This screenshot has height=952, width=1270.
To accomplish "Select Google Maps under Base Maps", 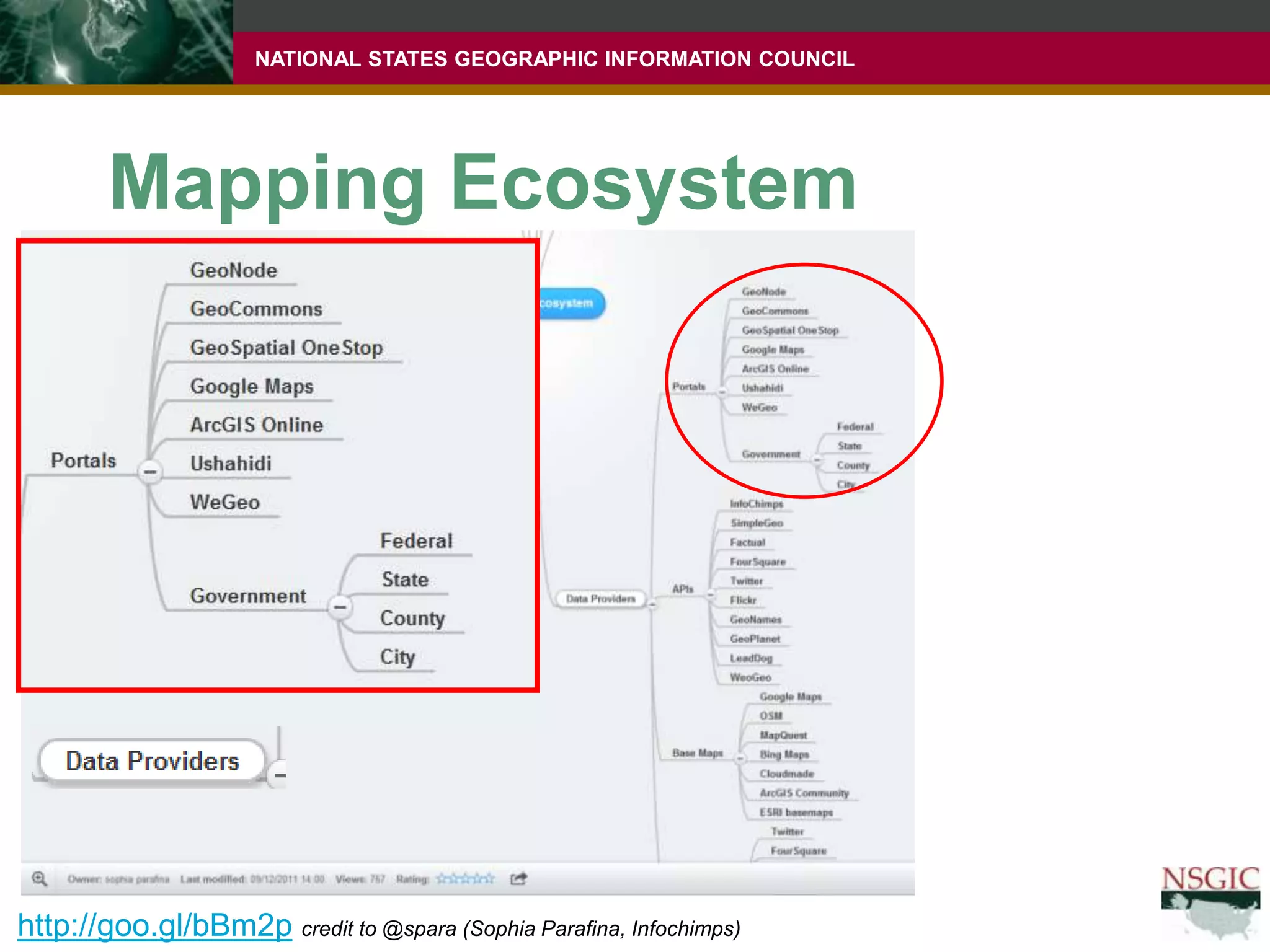I will [790, 697].
